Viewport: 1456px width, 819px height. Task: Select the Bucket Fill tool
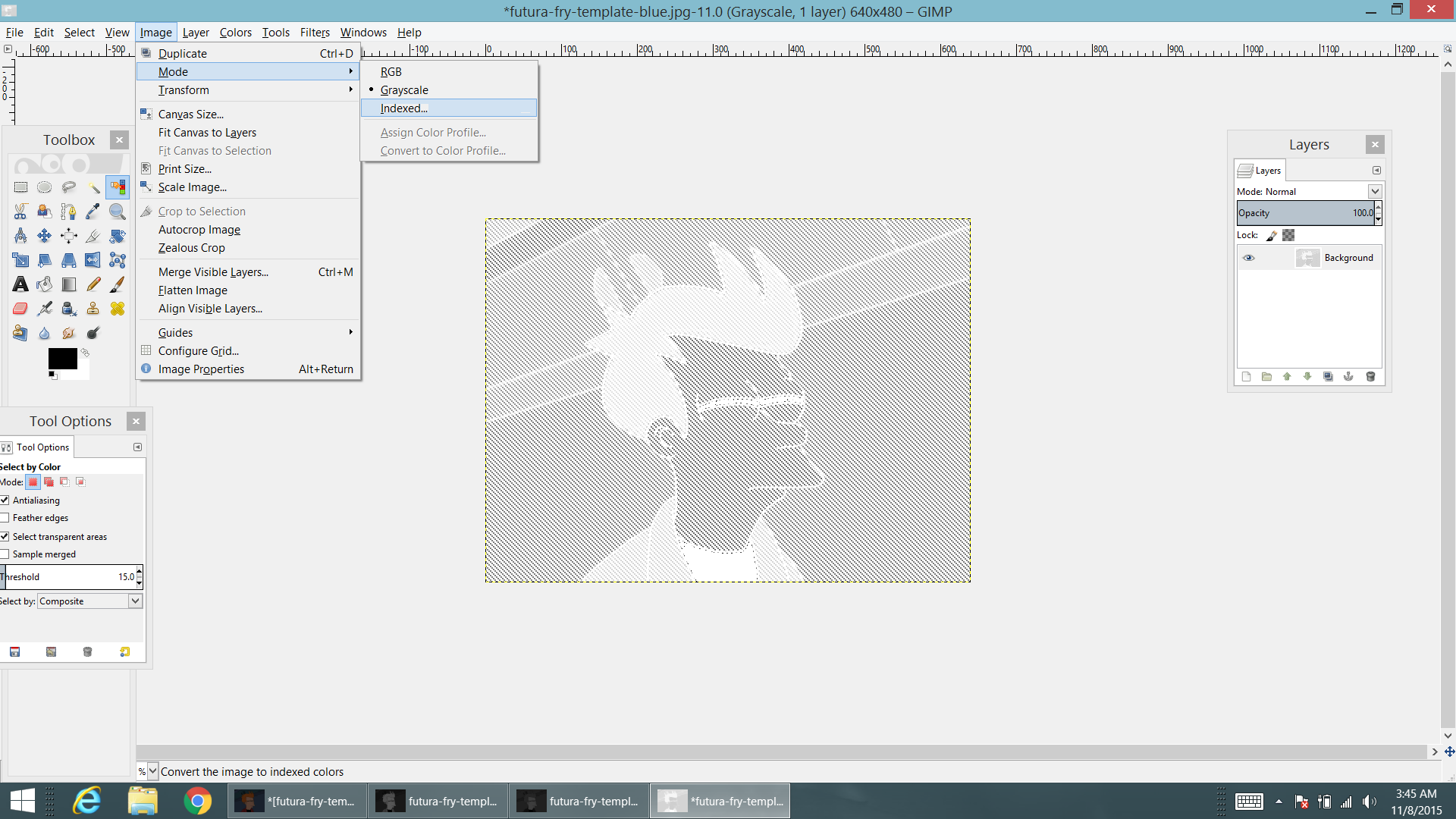pos(45,284)
